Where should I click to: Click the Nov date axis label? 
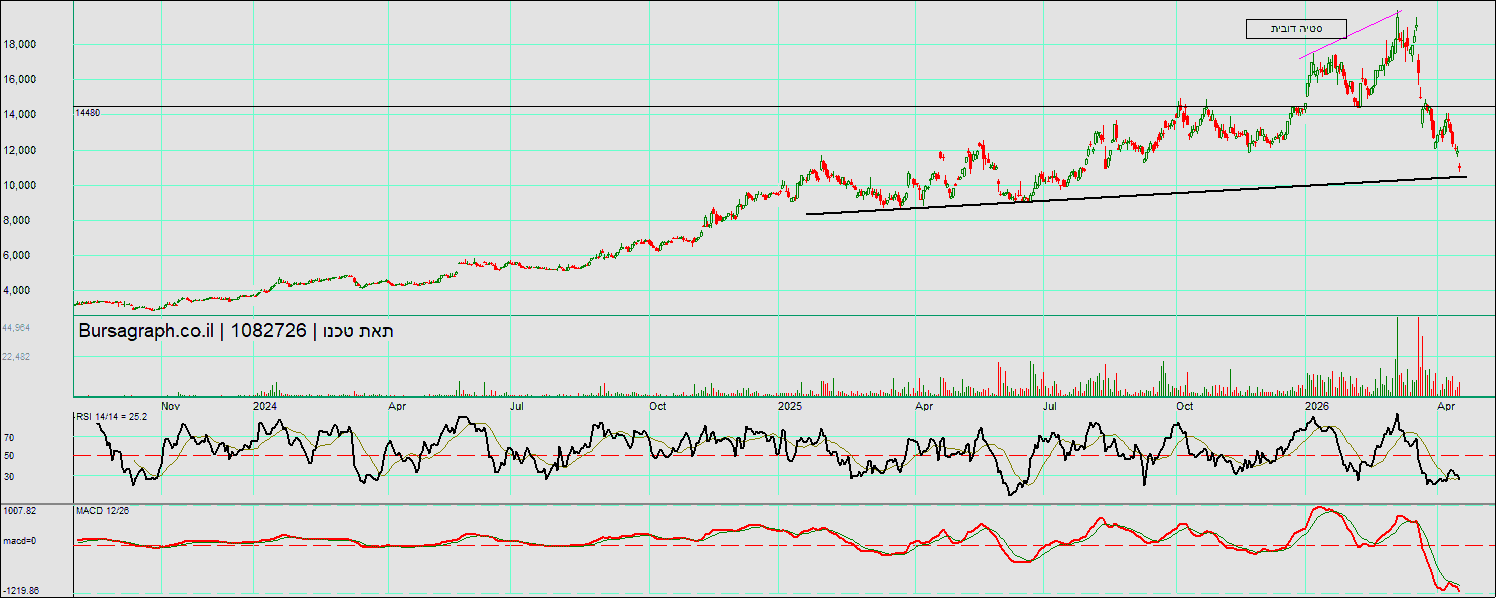coord(171,406)
